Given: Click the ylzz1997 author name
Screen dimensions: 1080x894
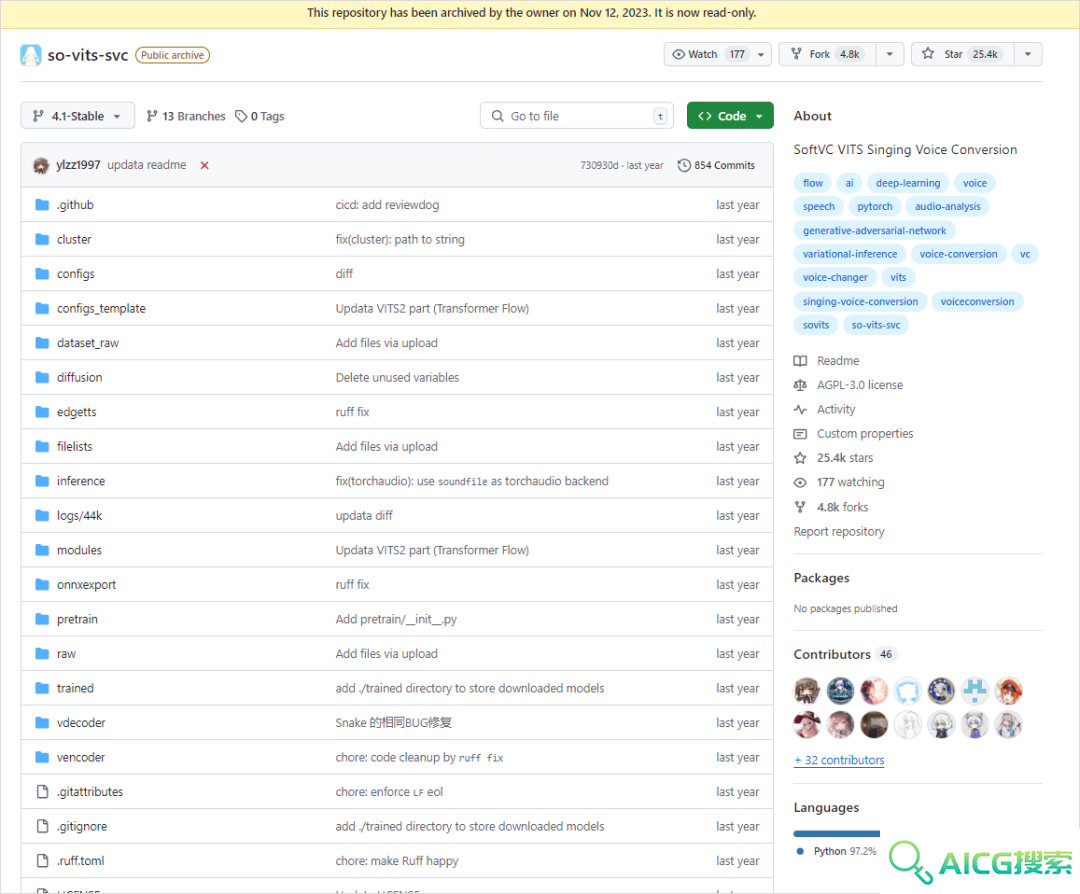Looking at the screenshot, I should tap(78, 165).
